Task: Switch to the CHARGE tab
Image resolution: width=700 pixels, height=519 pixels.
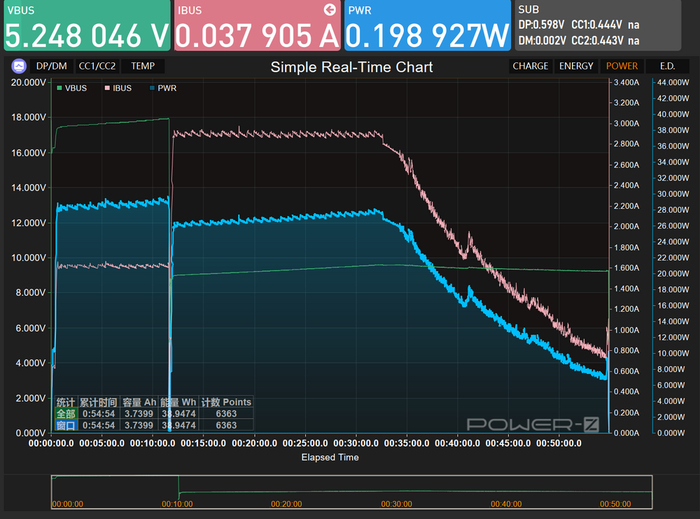Action: click(530, 66)
